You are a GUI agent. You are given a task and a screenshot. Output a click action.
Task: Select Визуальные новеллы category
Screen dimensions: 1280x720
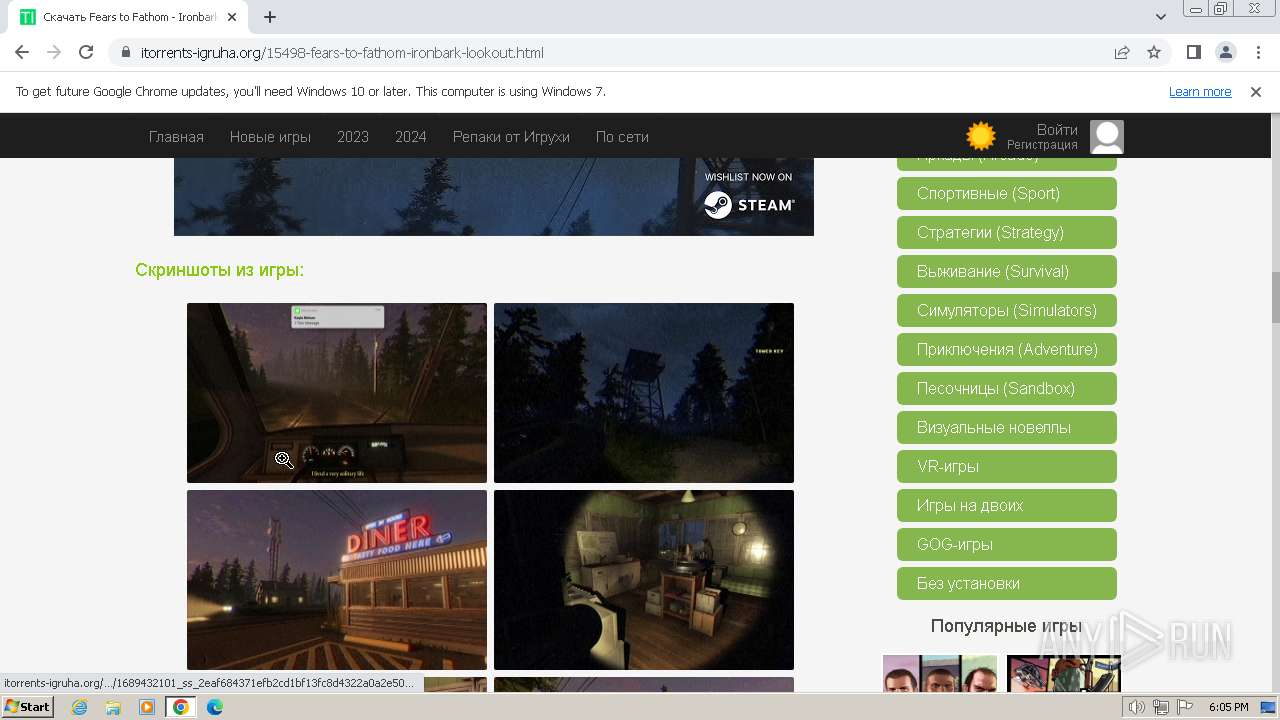[x=1007, y=427]
